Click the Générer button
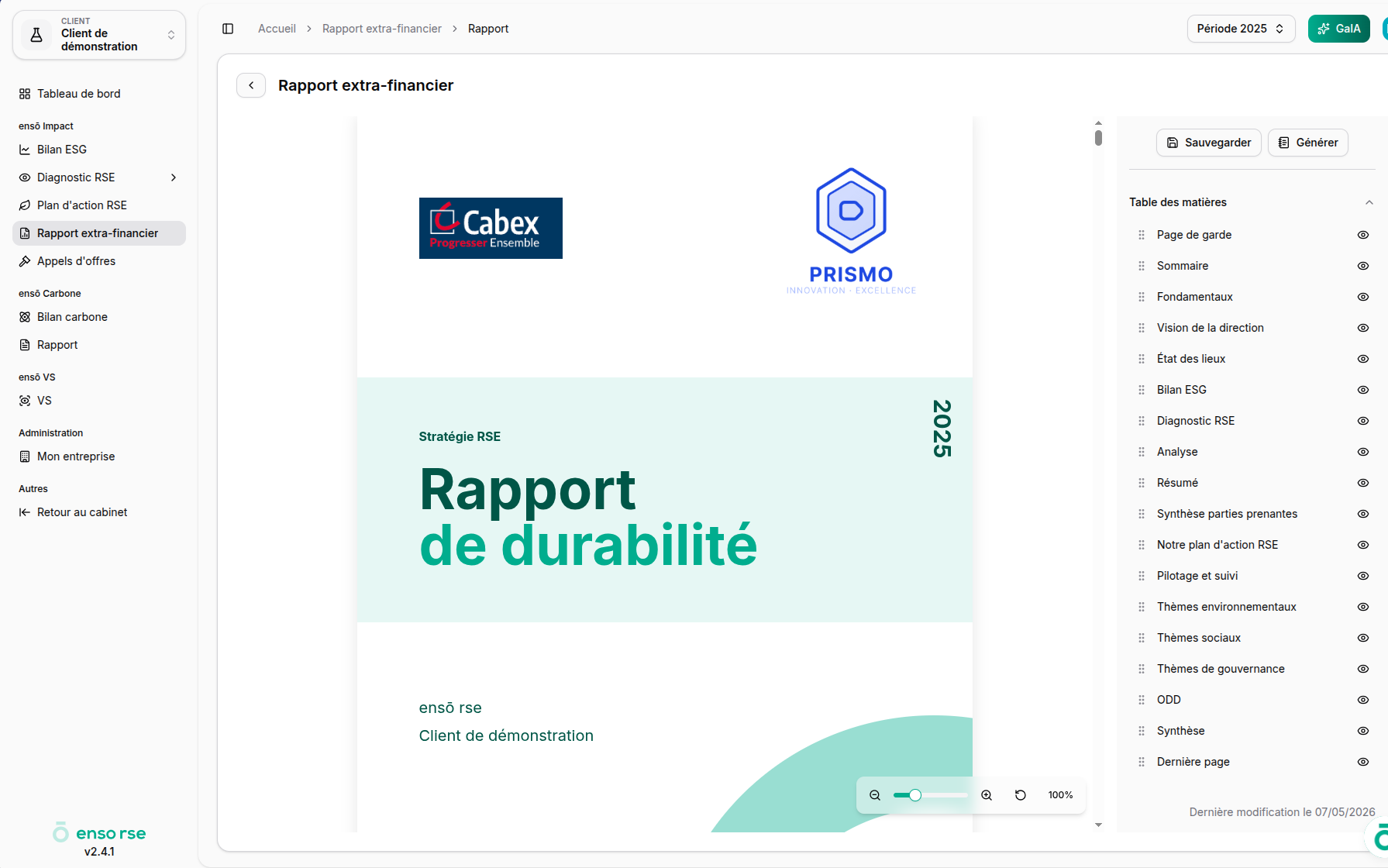 pyautogui.click(x=1308, y=143)
